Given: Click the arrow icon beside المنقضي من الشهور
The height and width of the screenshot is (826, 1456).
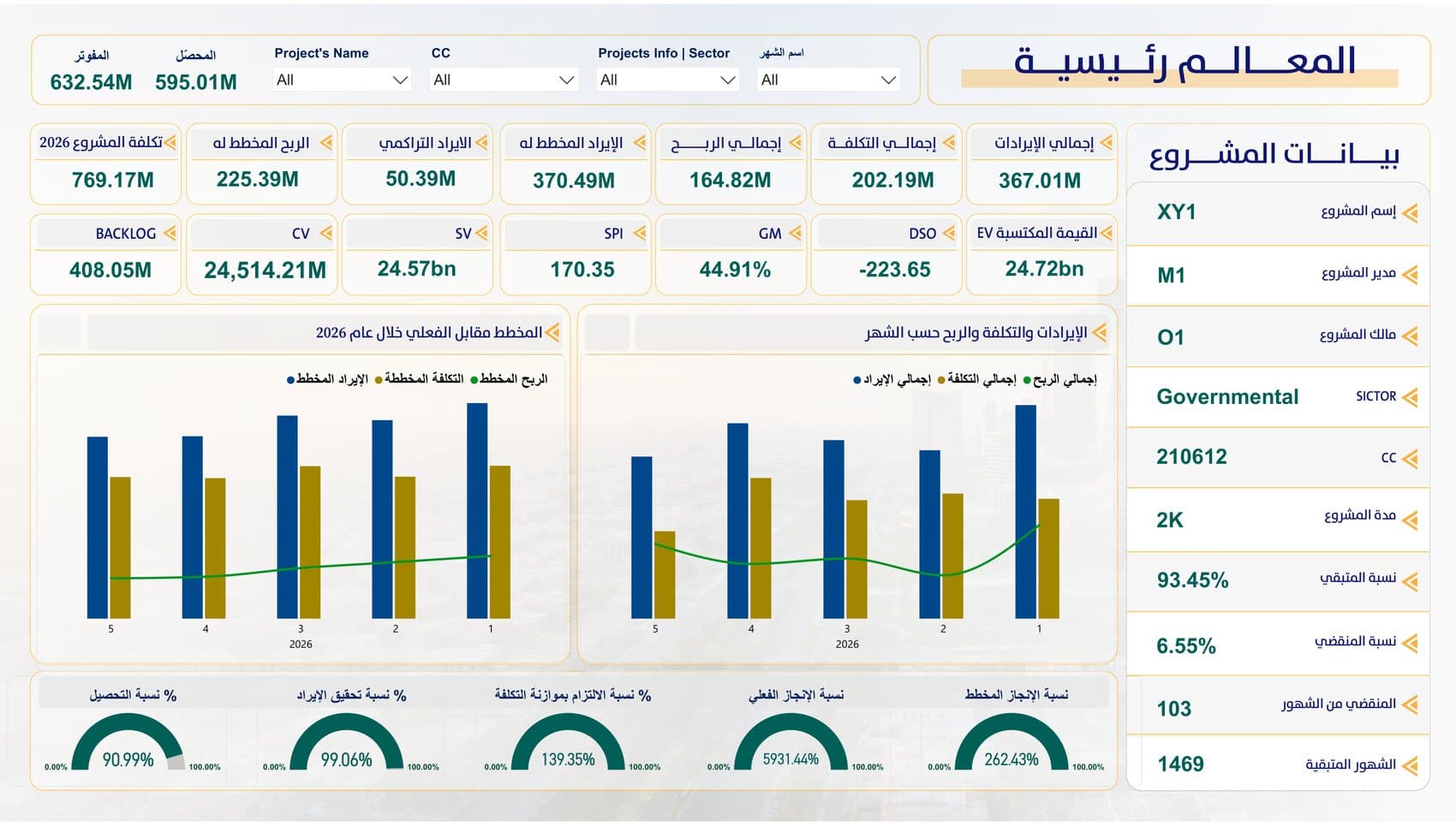Looking at the screenshot, I should tap(1410, 705).
